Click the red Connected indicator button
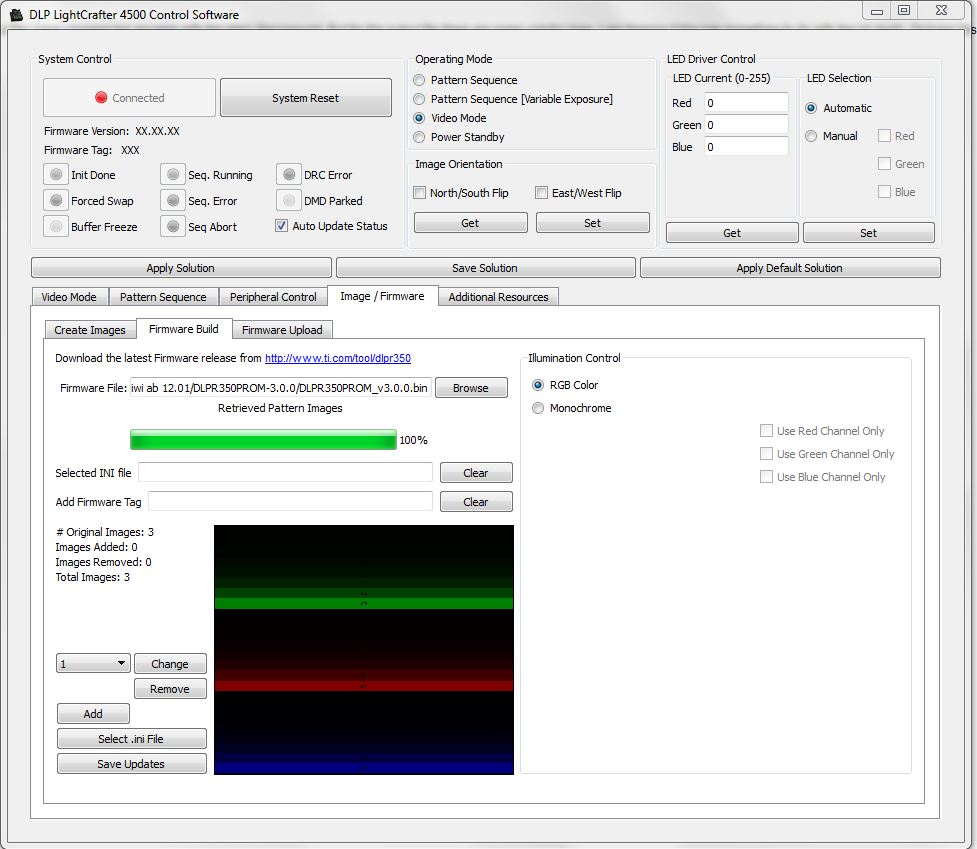The image size is (977, 849). (x=130, y=98)
